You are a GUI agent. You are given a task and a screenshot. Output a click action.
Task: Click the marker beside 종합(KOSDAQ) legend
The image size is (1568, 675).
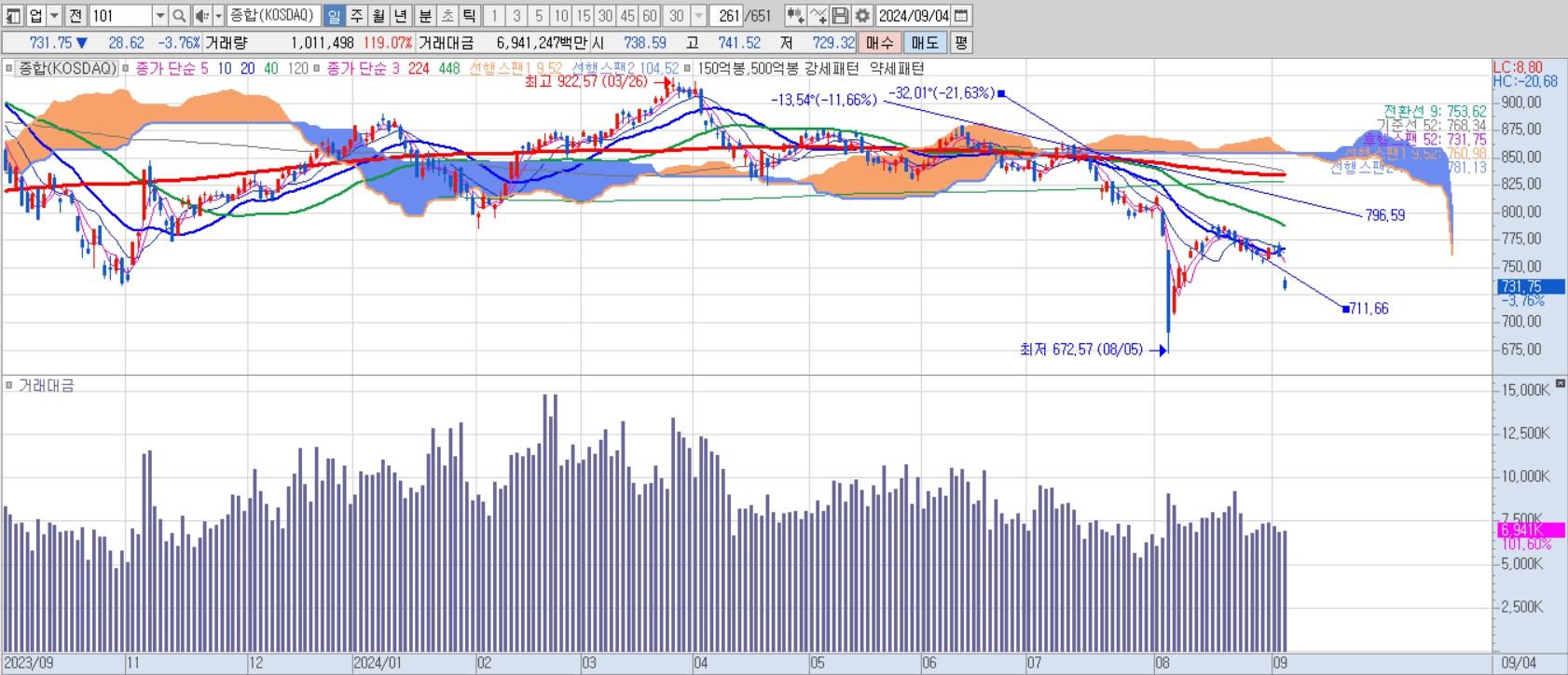click(9, 68)
